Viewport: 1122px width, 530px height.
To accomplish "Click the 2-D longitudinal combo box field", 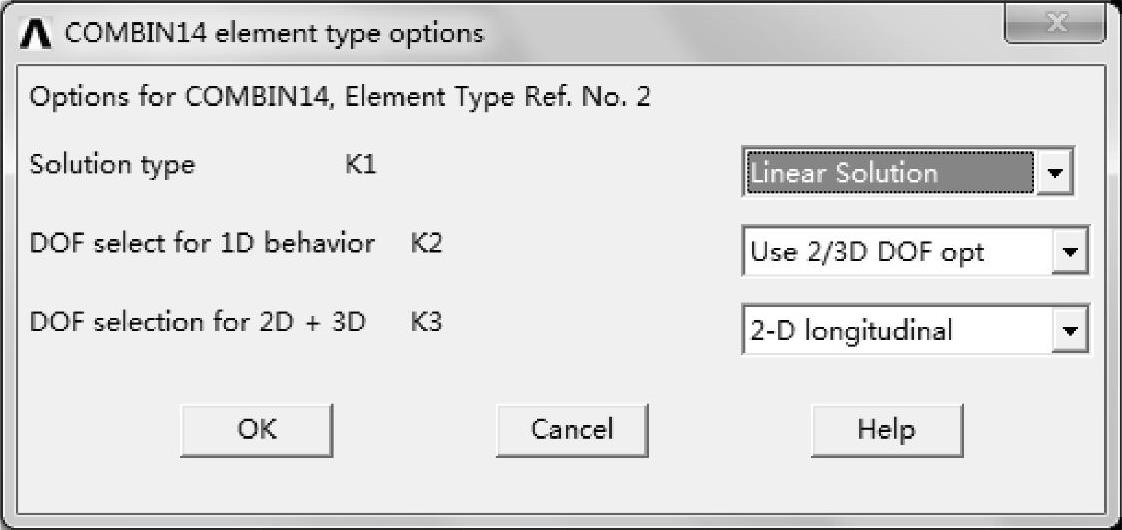I will (898, 331).
